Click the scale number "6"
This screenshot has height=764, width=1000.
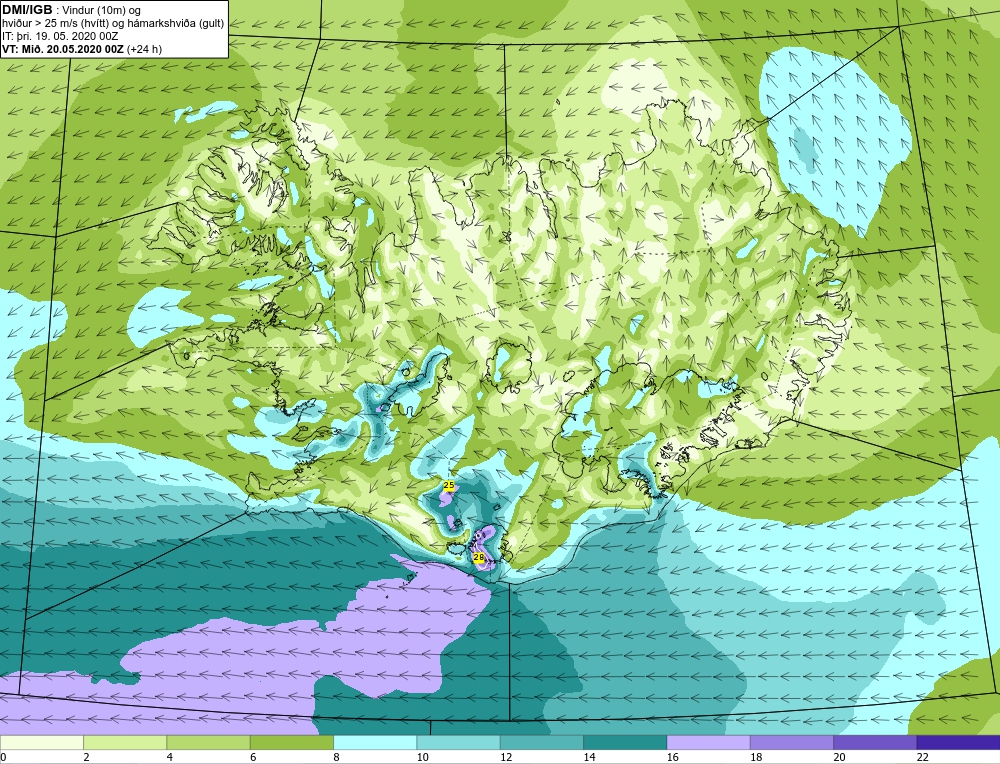click(253, 758)
